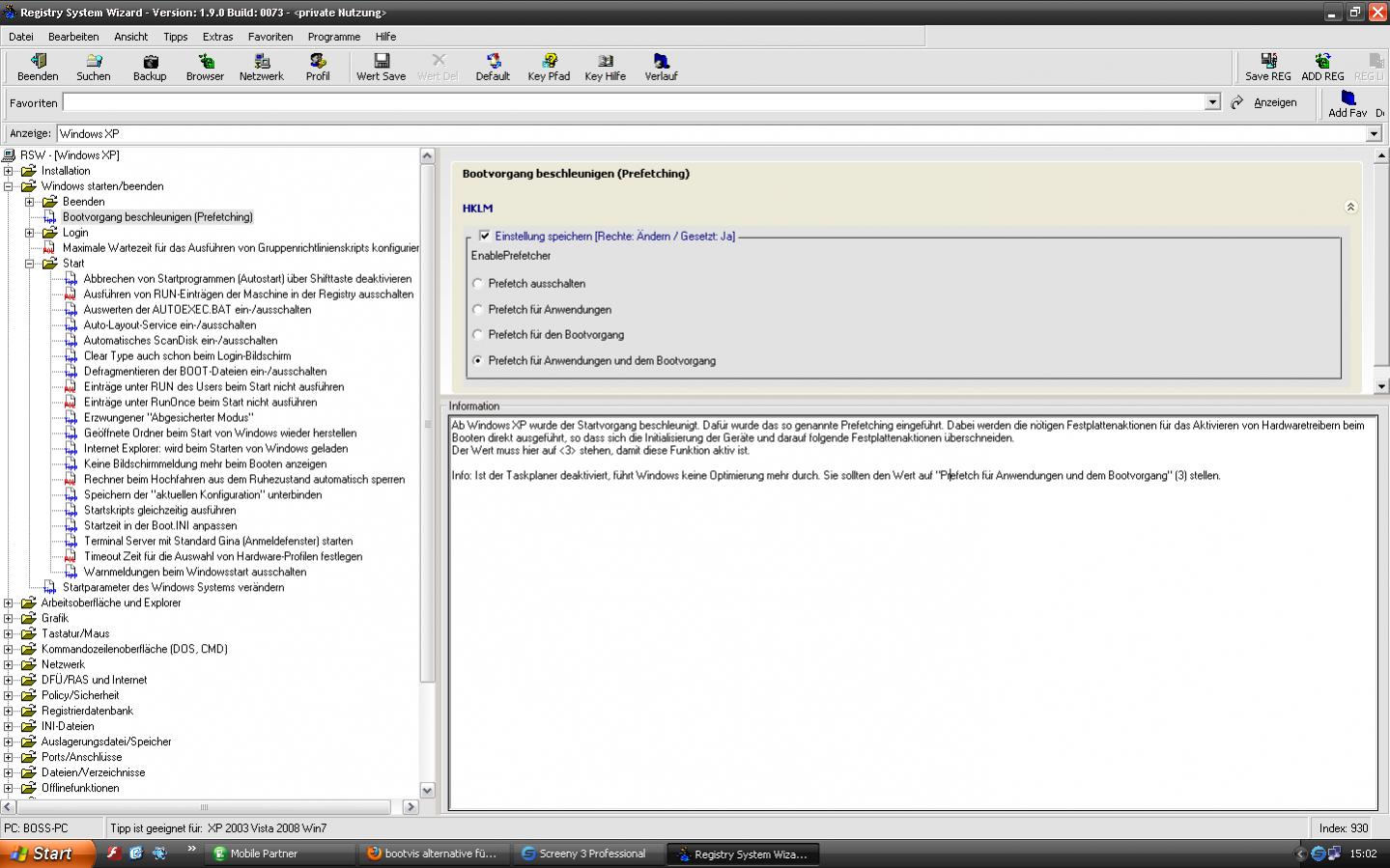Select Bootvorgang beschleunigen (Prefetching) entry
Viewport: 1390px width, 868px height.
tap(157, 217)
